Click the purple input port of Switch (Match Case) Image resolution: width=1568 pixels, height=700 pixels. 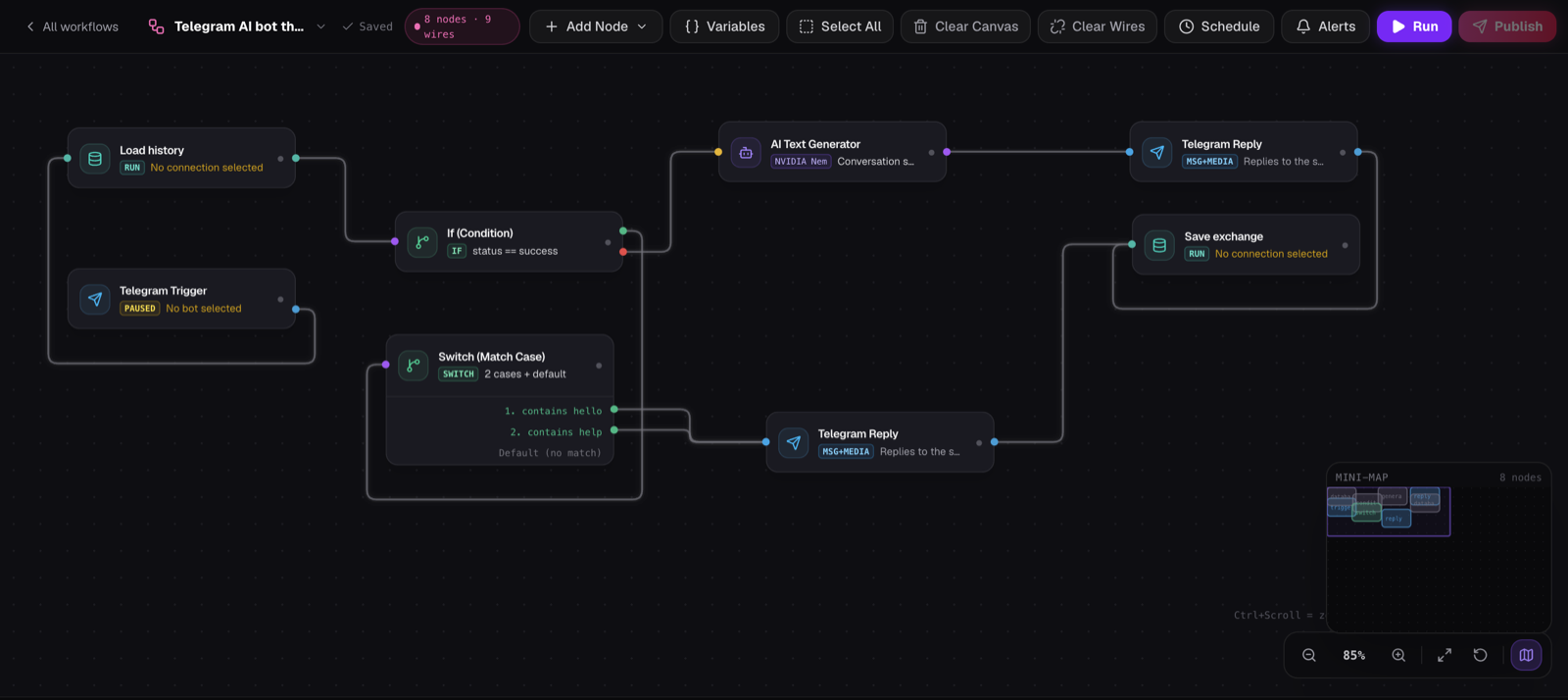(x=386, y=365)
